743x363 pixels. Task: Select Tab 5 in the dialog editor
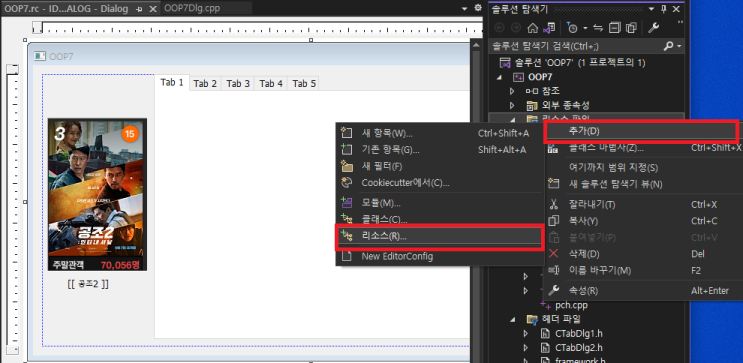pos(304,83)
